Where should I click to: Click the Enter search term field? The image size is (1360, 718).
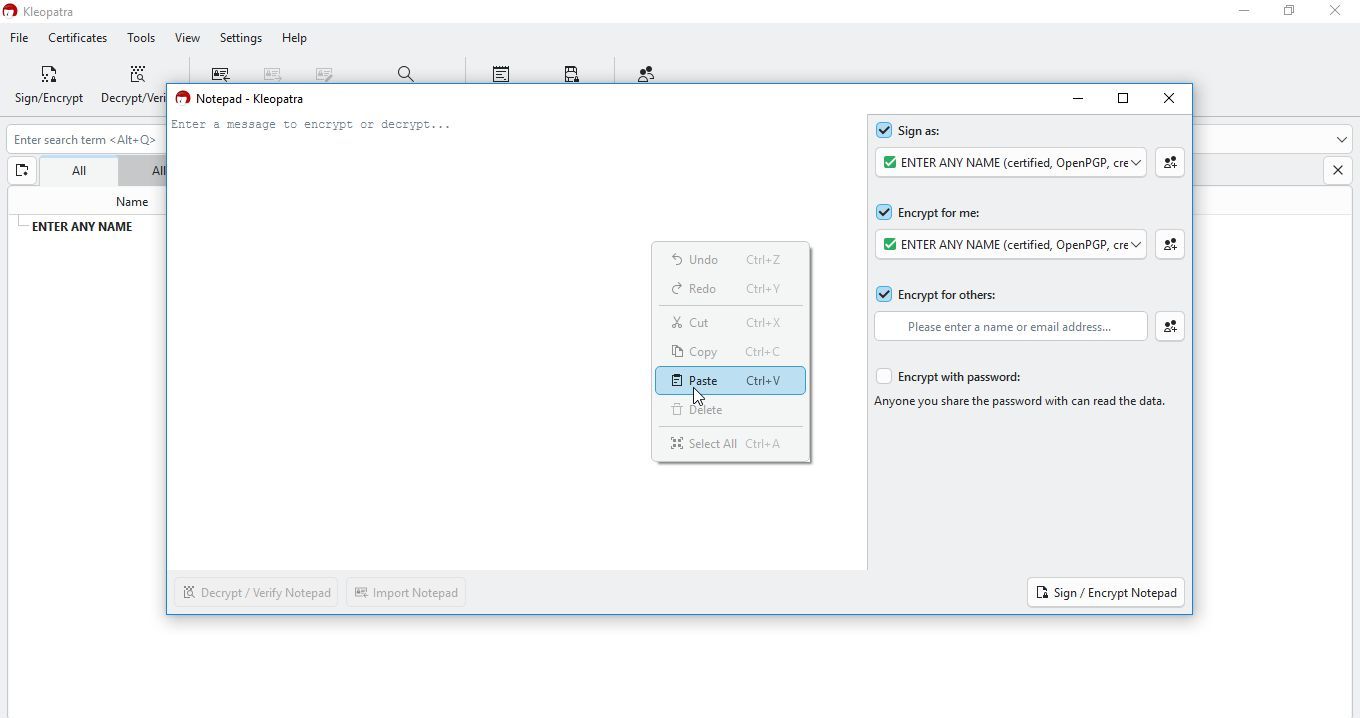click(84, 140)
